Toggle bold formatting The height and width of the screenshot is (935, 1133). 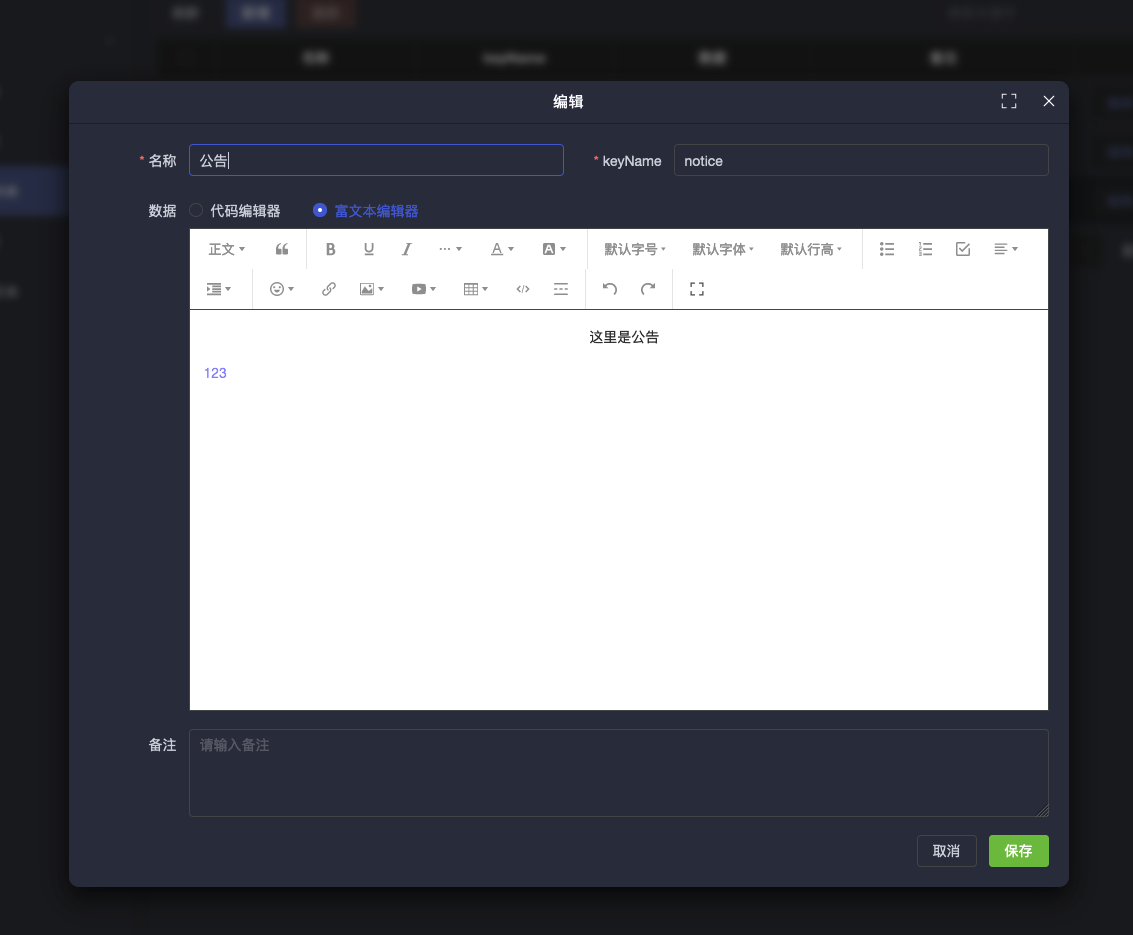pos(330,249)
